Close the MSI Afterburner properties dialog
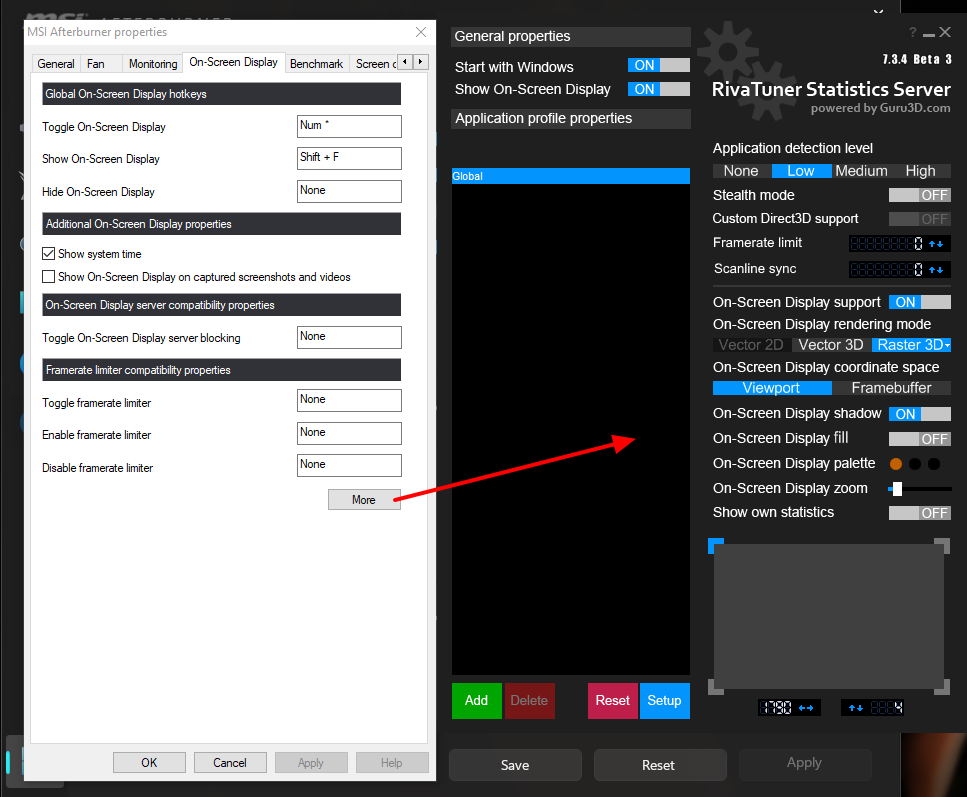Viewport: 967px width, 797px height. coord(421,32)
